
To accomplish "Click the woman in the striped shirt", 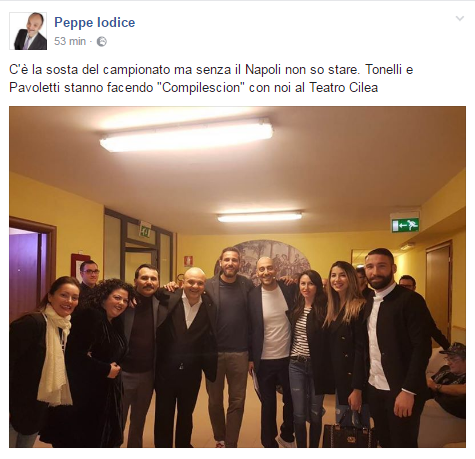I will 305,358.
